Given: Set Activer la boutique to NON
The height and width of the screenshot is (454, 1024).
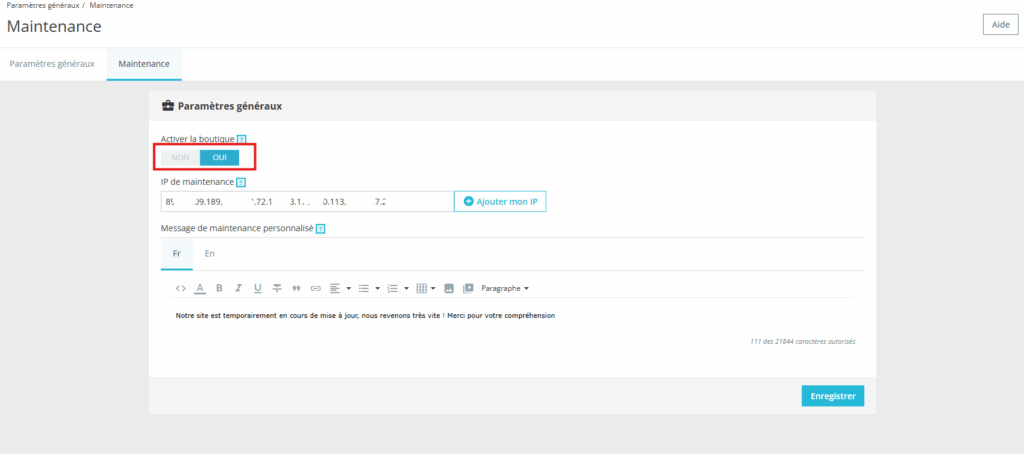Looking at the screenshot, I should pyautogui.click(x=180, y=157).
